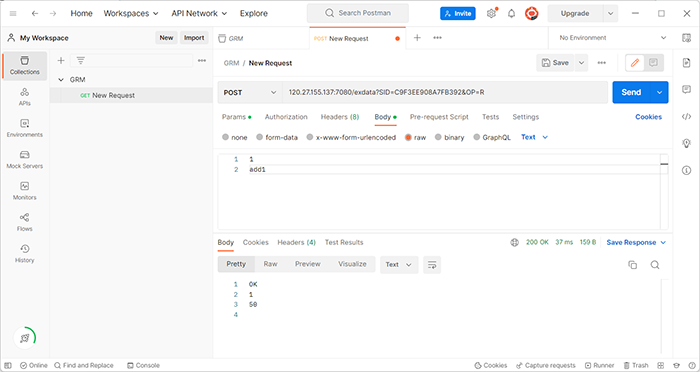Image resolution: width=700 pixels, height=372 pixels.
Task: Click the request URL input field
Action: click(445, 92)
